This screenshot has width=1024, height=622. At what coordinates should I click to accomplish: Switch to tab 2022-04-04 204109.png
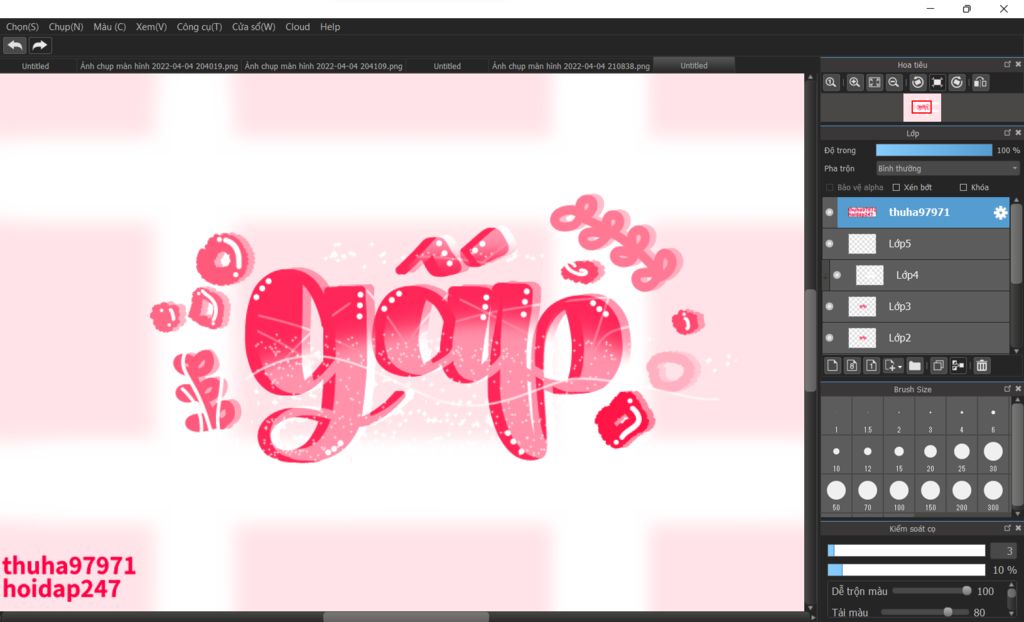(x=325, y=66)
